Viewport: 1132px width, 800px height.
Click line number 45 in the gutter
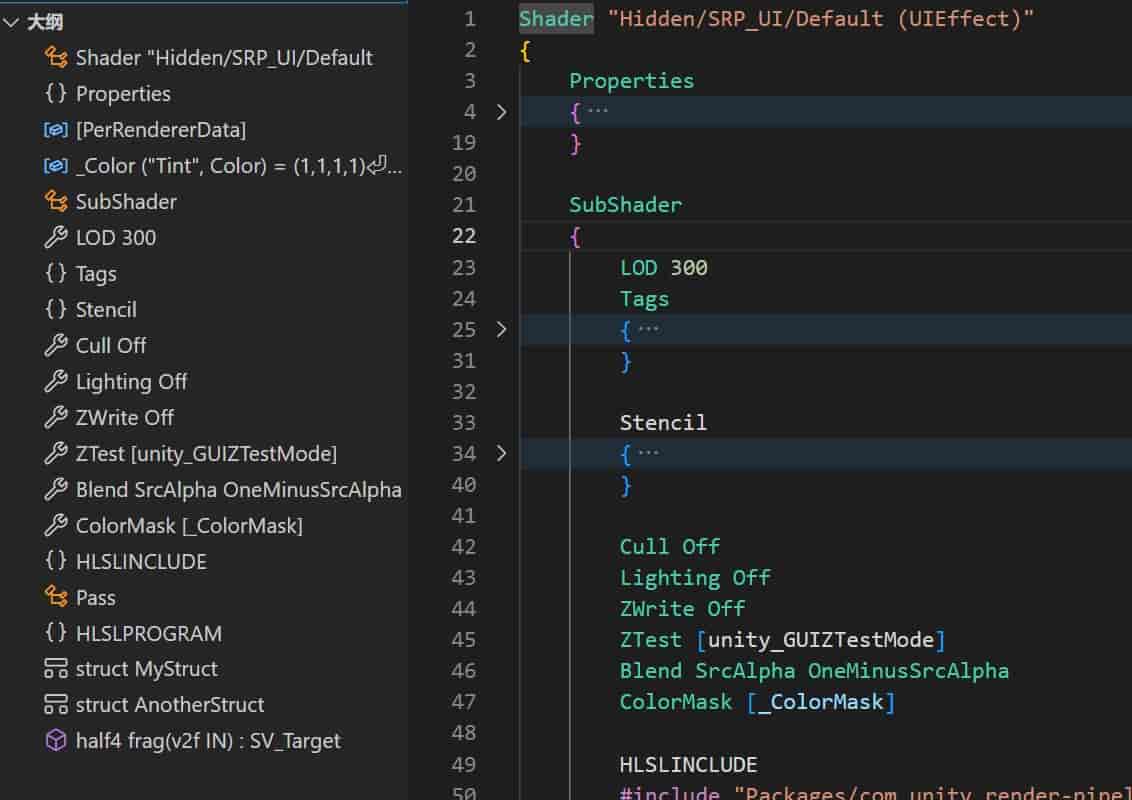463,639
